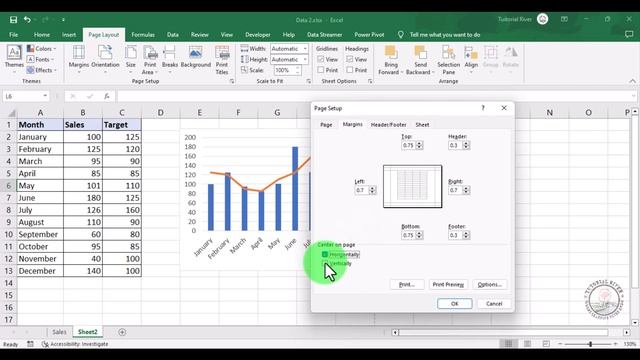Viewport: 640px width, 360px height.
Task: Adjust the zoom slider handle
Action: [x=590, y=344]
